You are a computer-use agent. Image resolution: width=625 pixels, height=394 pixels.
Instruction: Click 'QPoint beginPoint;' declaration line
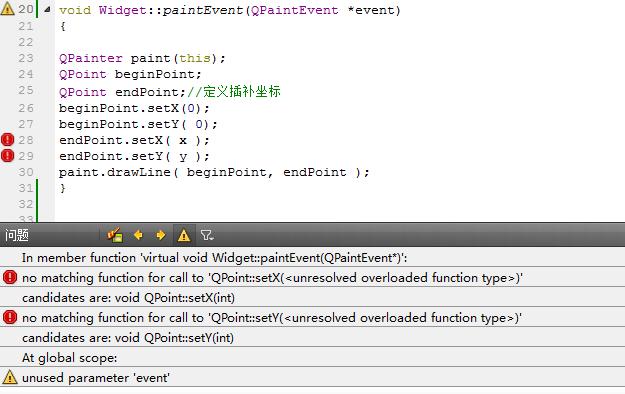(x=130, y=75)
